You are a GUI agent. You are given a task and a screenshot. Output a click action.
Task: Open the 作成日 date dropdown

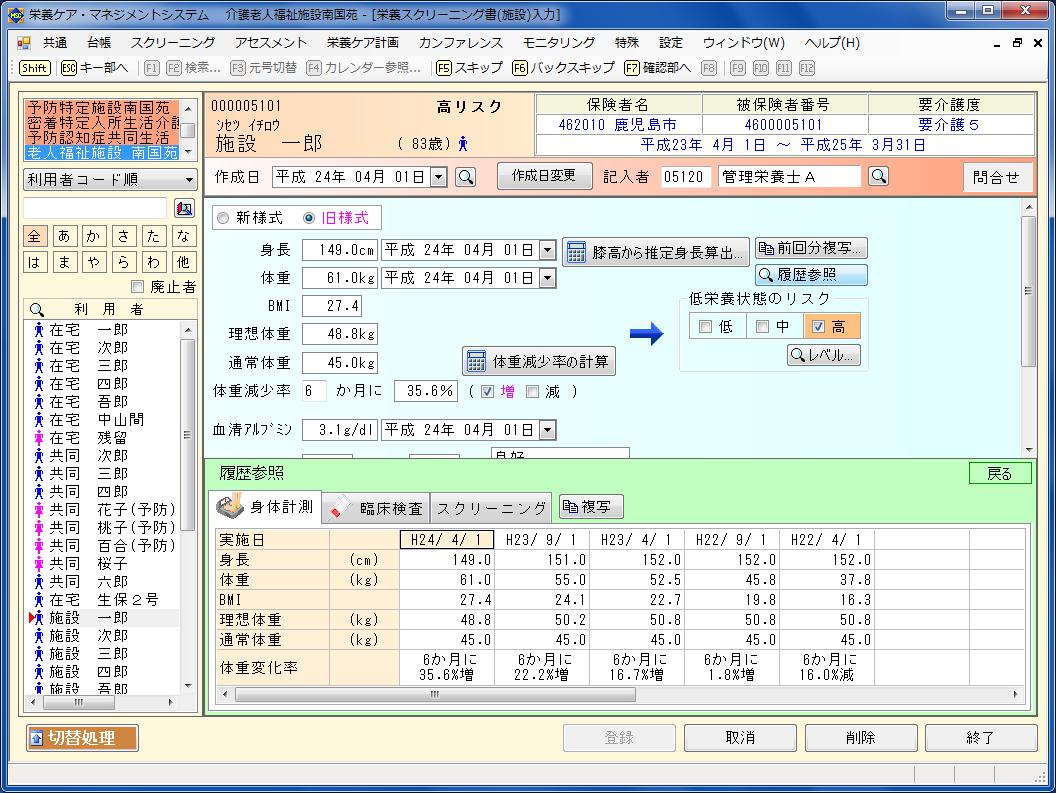click(438, 177)
